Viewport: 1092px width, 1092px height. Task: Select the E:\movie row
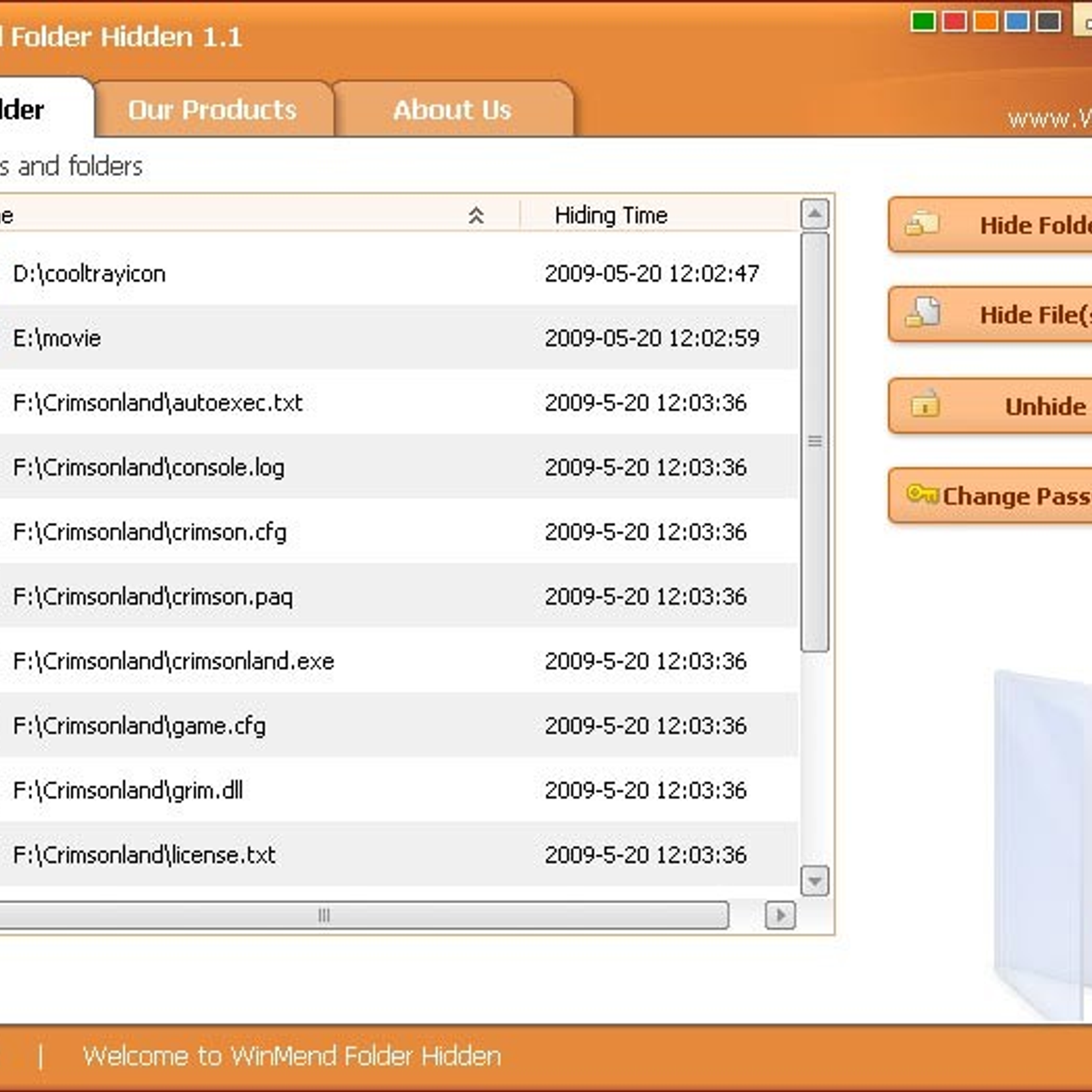tap(399, 338)
